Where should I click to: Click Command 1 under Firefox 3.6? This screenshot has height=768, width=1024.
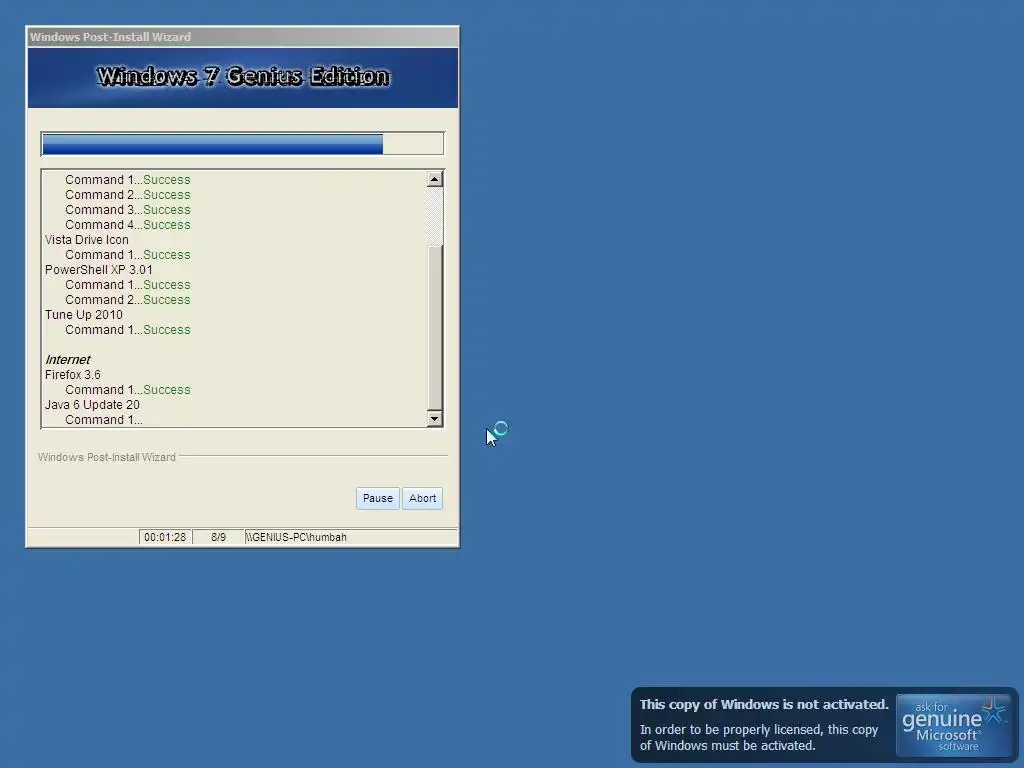click(x=128, y=390)
